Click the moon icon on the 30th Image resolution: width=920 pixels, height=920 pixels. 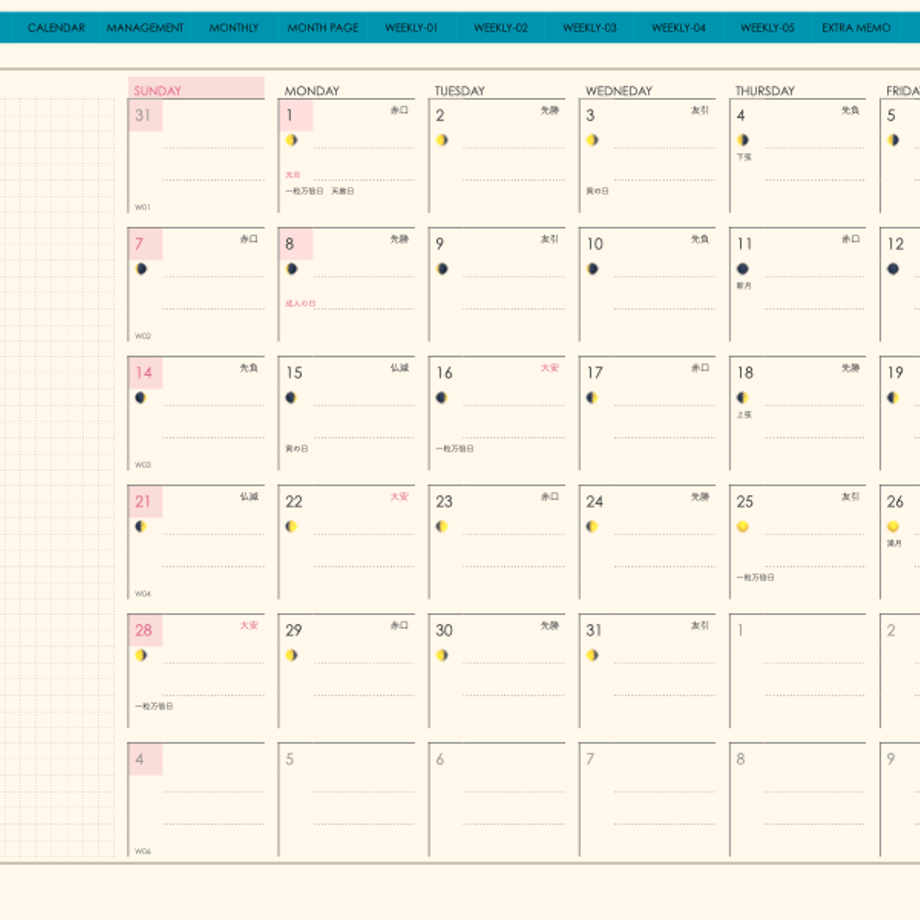pos(442,655)
